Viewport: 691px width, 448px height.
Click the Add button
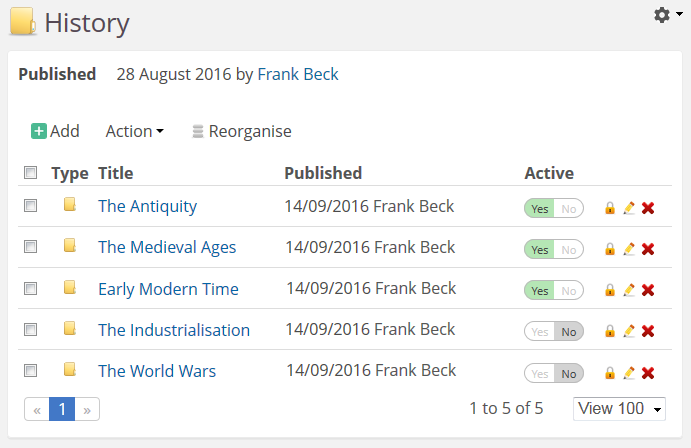(x=55, y=131)
